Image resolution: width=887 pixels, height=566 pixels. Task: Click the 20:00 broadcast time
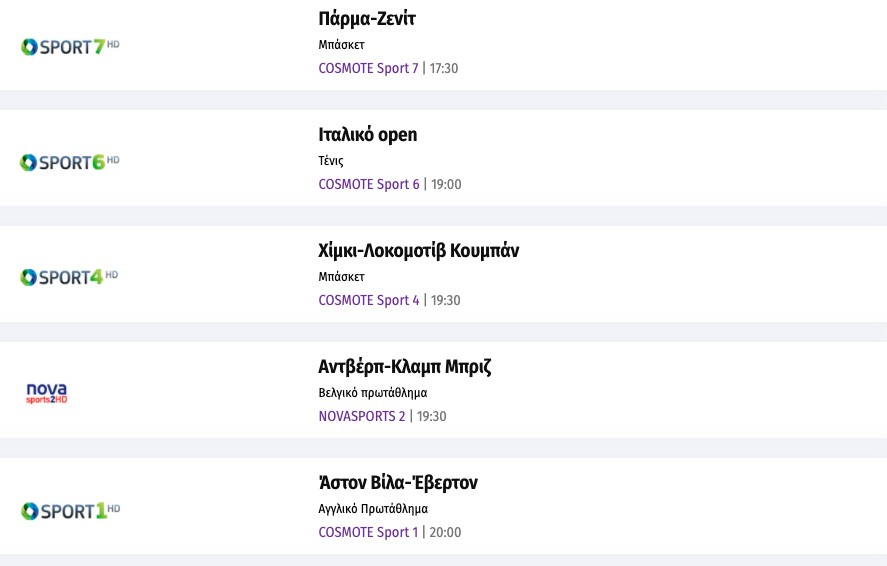click(445, 532)
